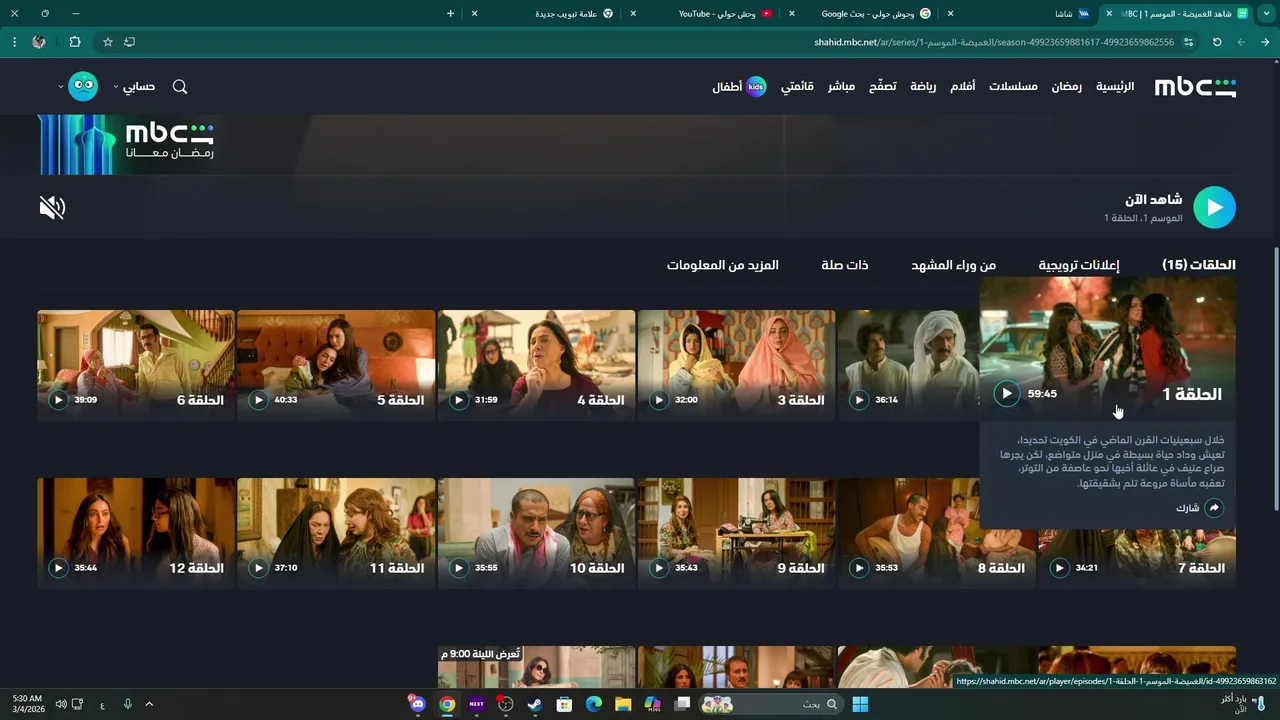Bookmark this page with the star icon

[x=108, y=42]
